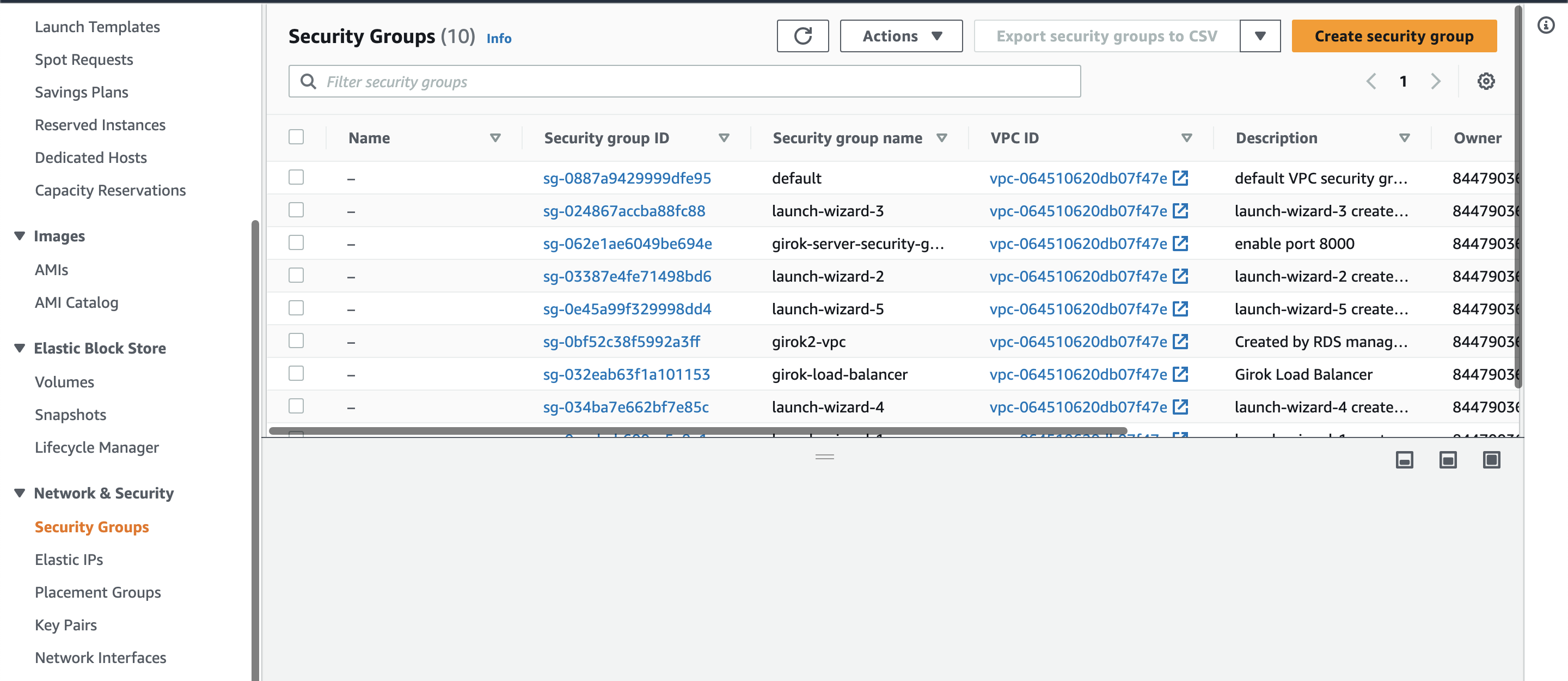Image resolution: width=1568 pixels, height=681 pixels.
Task: Set details pane to half-page view icon
Action: point(1448,460)
